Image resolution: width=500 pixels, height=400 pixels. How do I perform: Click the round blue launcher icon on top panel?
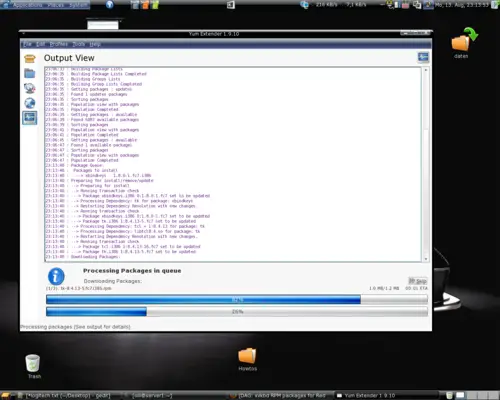click(x=110, y=5)
